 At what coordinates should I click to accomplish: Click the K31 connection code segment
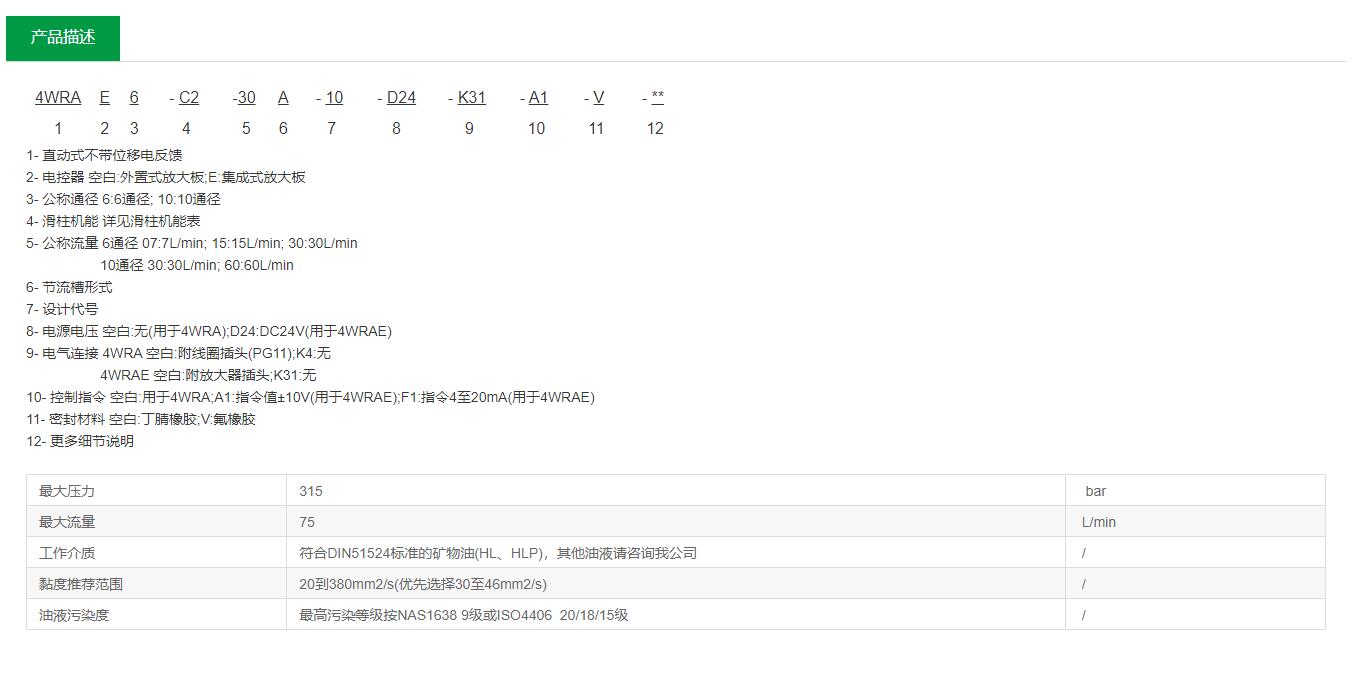pyautogui.click(x=472, y=98)
